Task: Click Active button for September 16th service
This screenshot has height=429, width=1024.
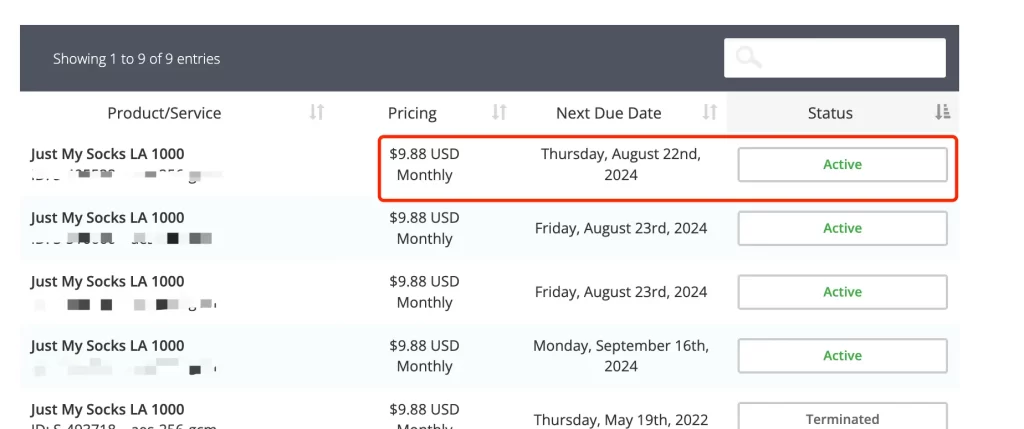Action: (842, 356)
